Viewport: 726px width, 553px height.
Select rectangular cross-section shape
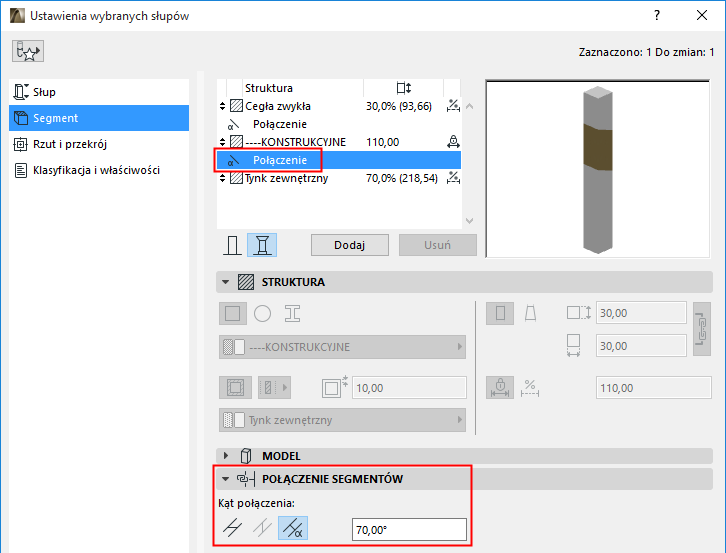(232, 314)
